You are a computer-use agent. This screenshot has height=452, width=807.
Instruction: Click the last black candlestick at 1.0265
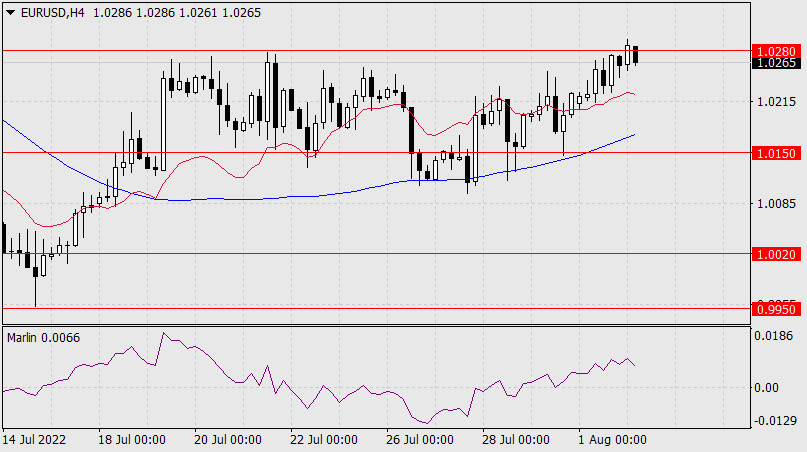(636, 55)
